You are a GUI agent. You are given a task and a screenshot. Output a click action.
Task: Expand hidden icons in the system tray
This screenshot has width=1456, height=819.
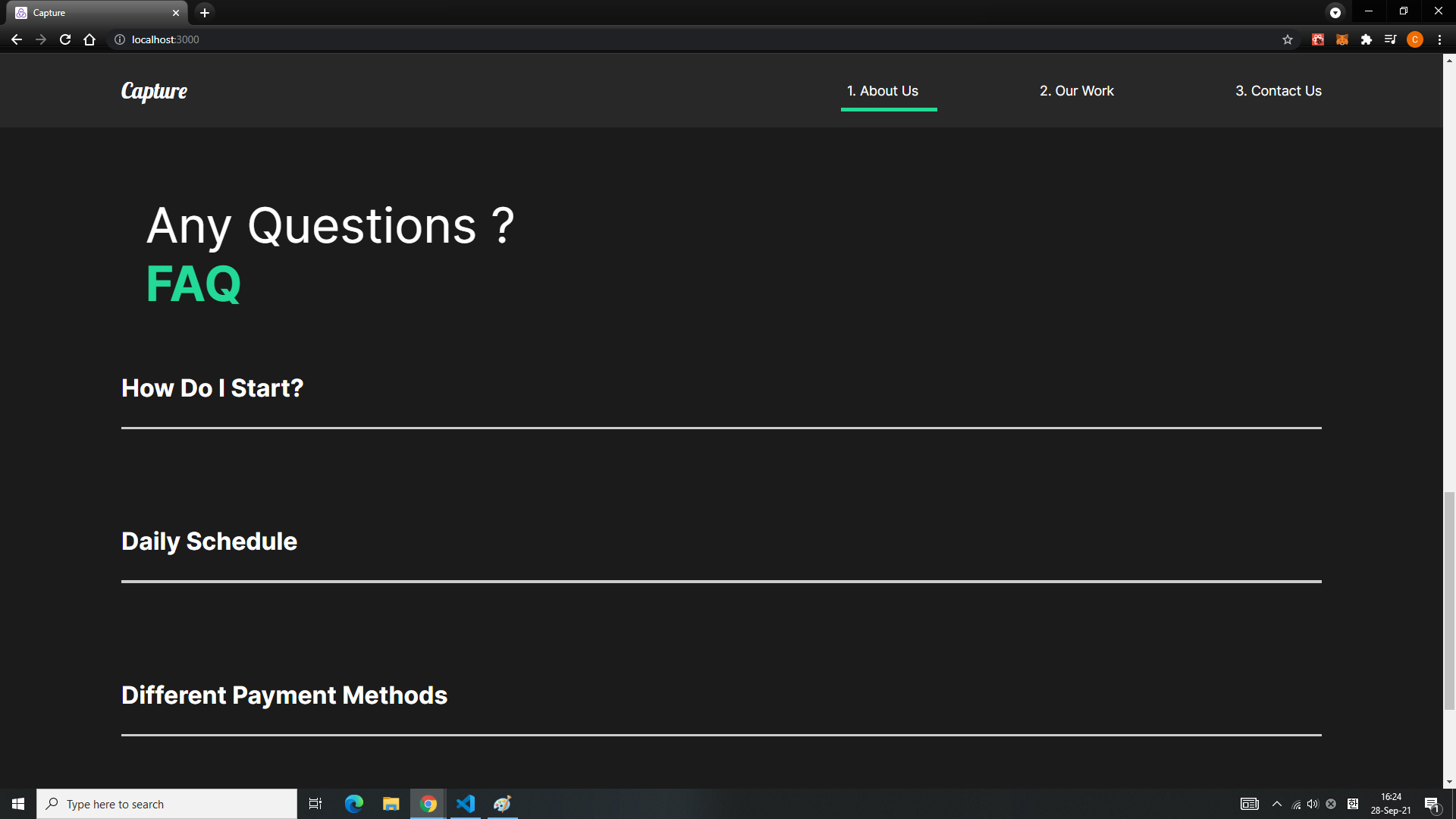(1276, 803)
